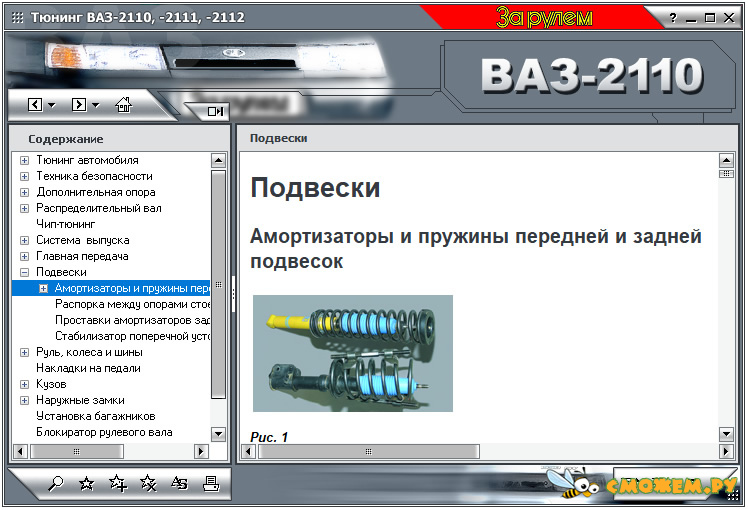Expand the Система выпуска node
This screenshot has height=510, width=748.
tap(24, 240)
